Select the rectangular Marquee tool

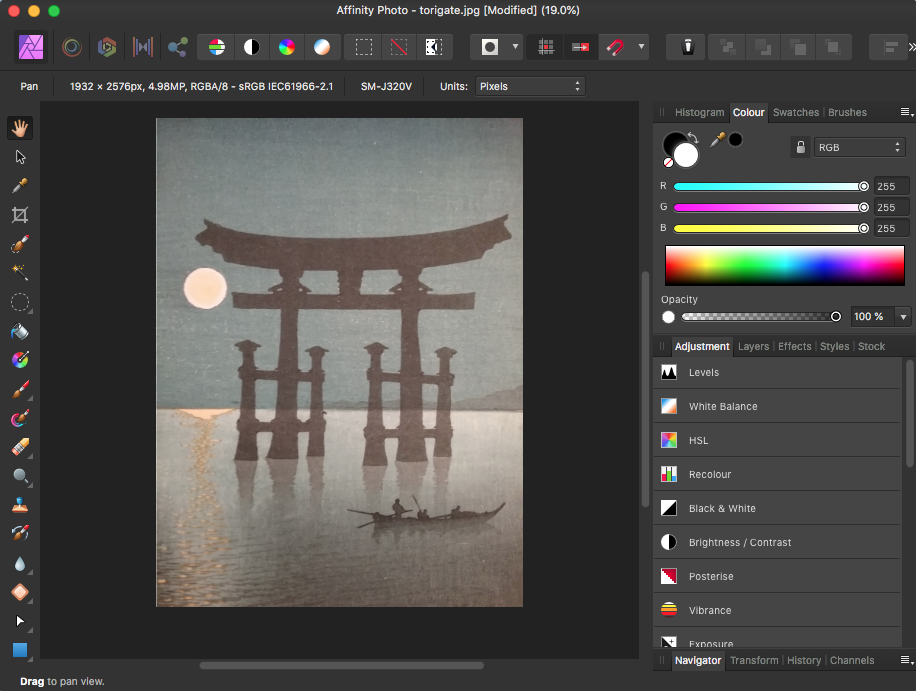point(363,45)
